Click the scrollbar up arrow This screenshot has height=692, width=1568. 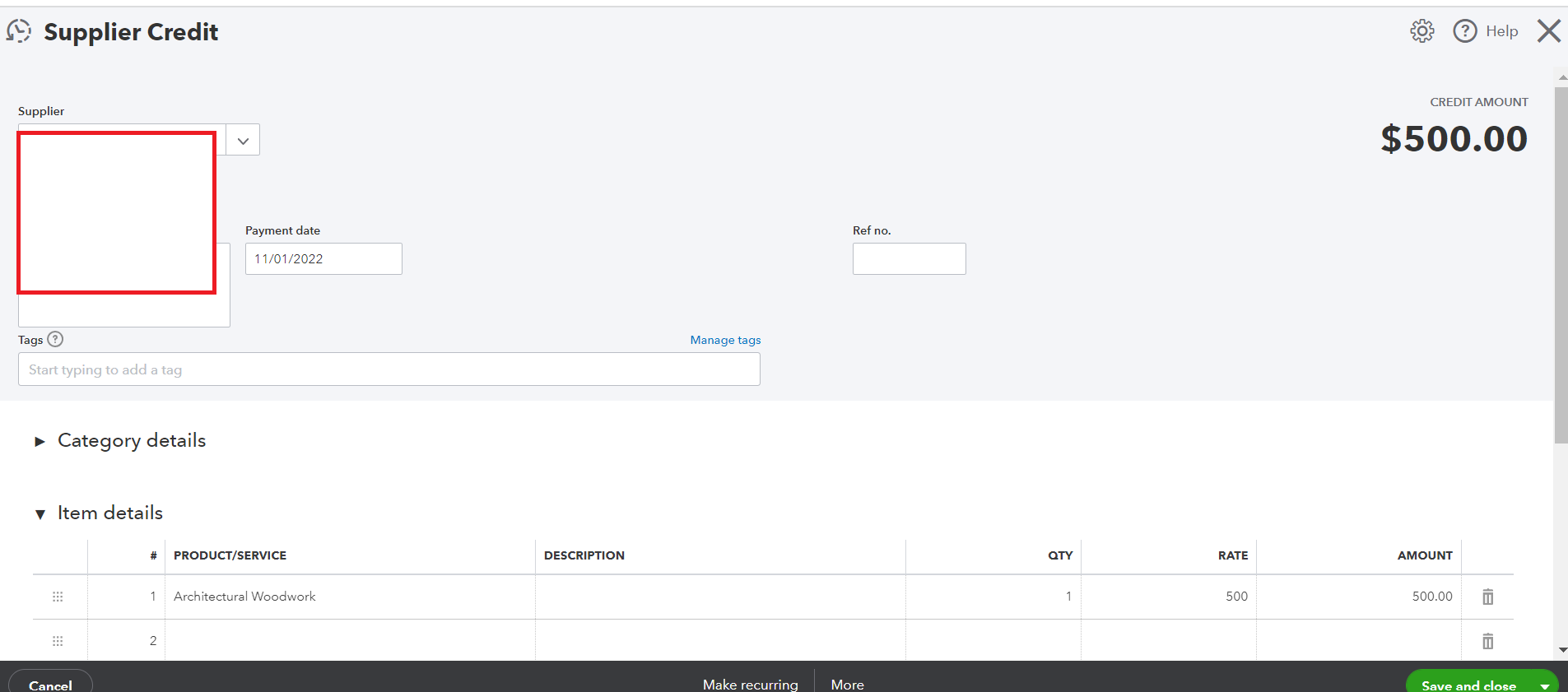pos(1562,77)
